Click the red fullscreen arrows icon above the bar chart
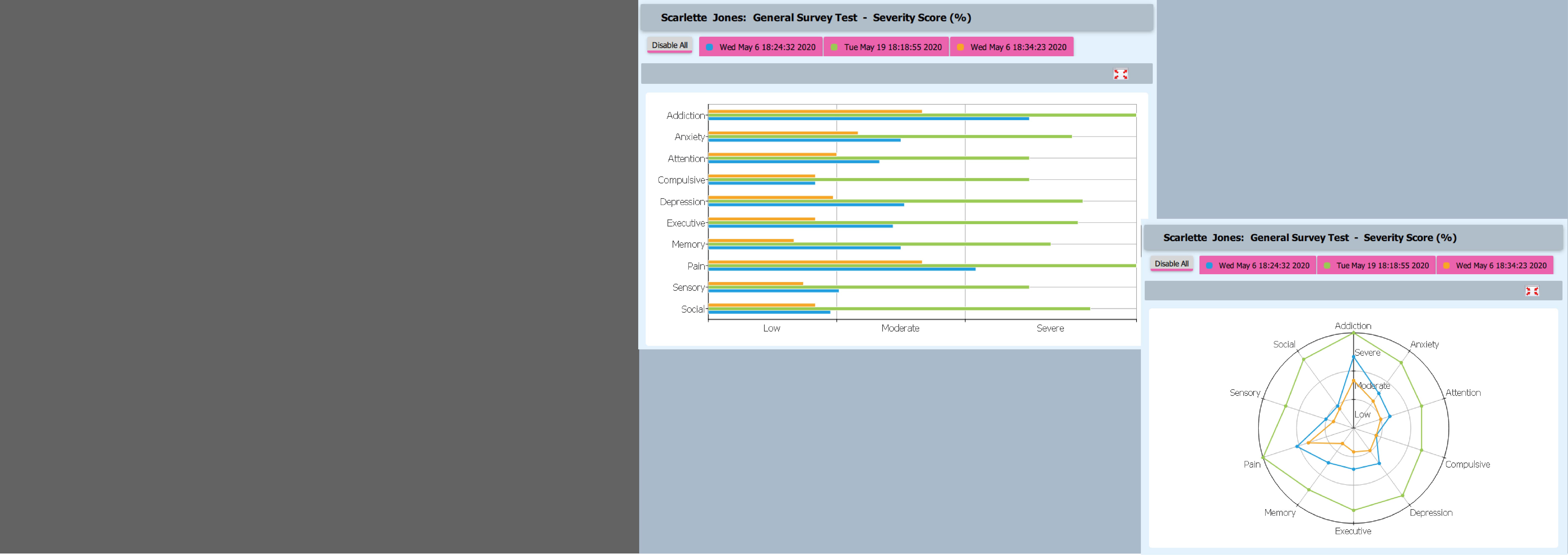Screen dimensions: 1568x555 coord(1121,74)
